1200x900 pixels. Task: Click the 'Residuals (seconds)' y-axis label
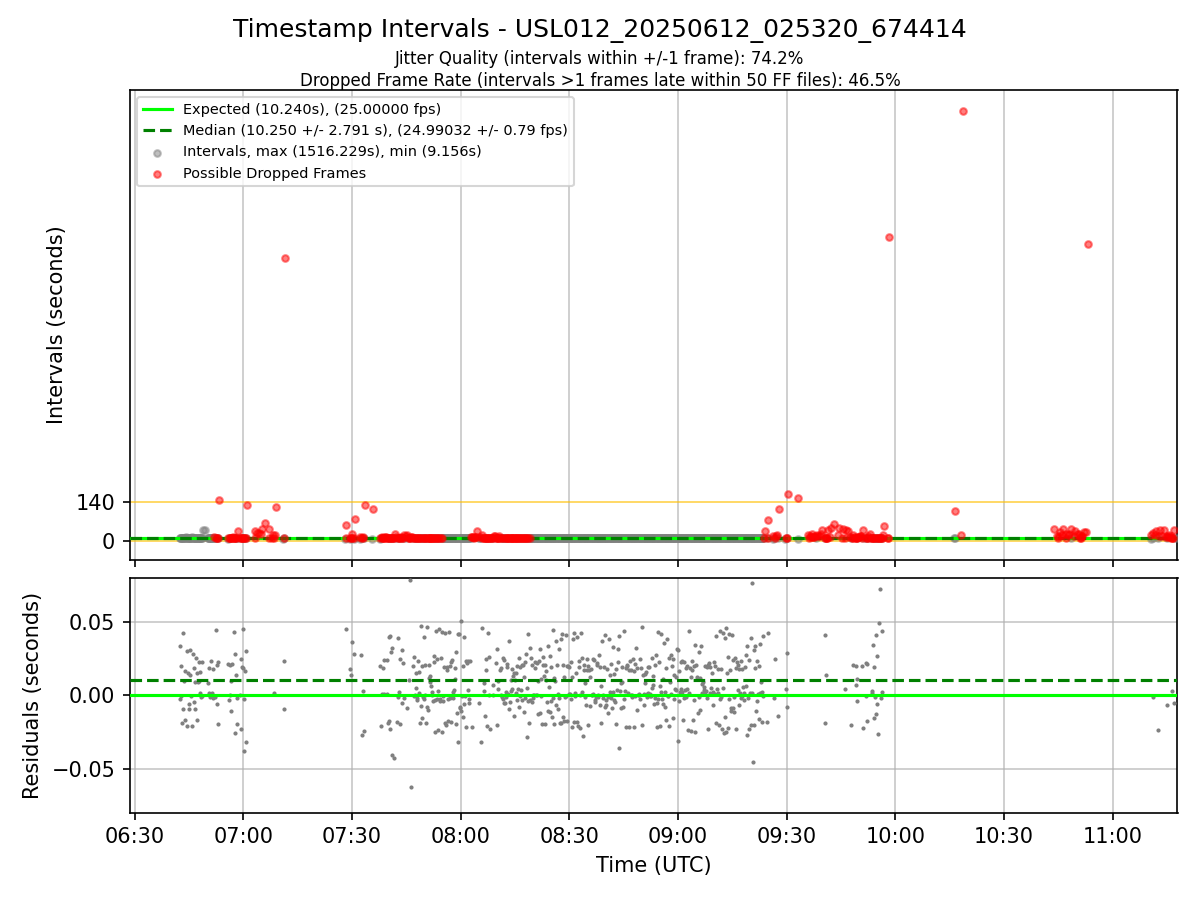point(32,696)
